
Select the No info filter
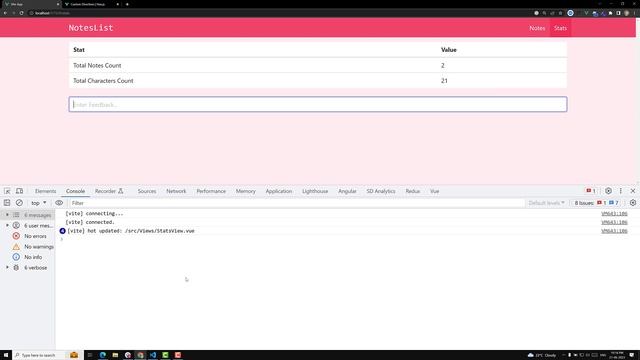27,257
